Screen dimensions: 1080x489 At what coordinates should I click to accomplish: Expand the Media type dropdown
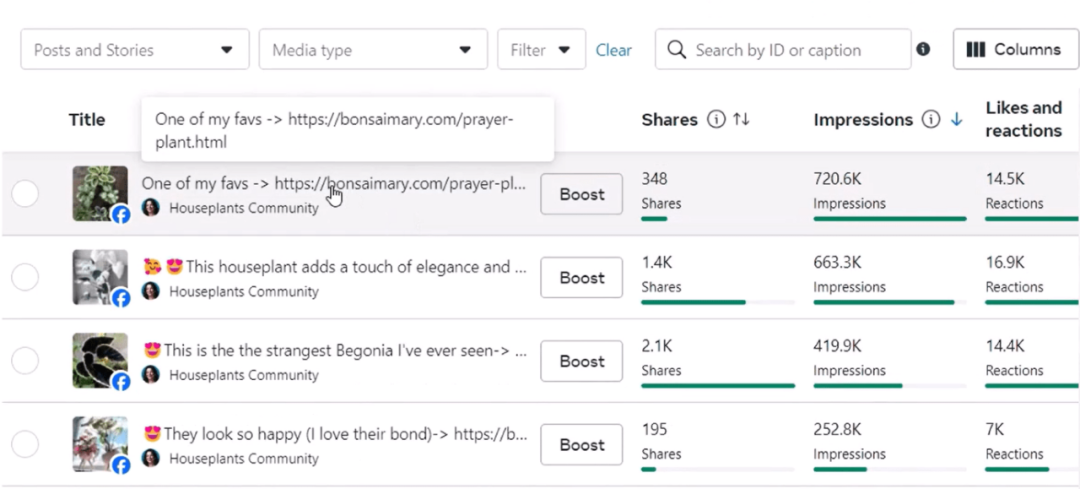tap(372, 50)
